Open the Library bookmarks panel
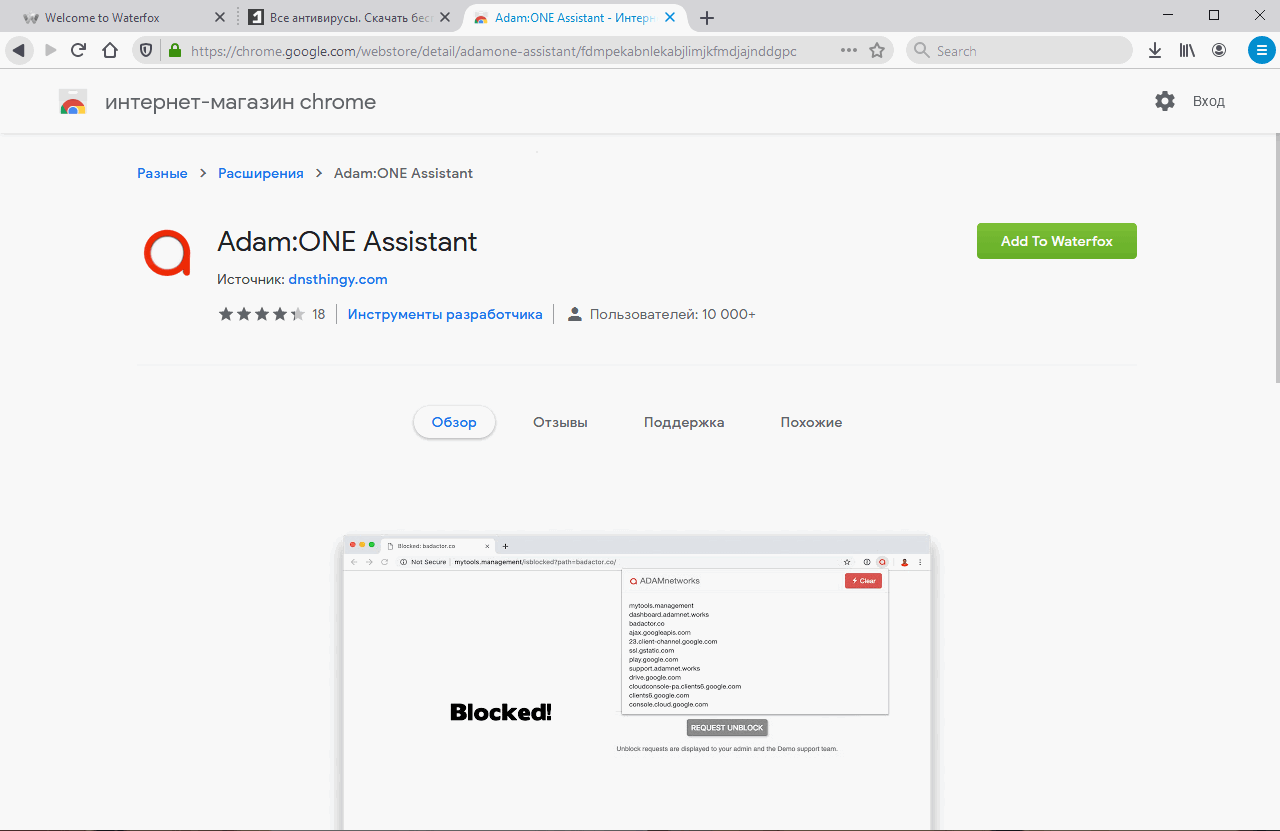The width and height of the screenshot is (1280, 831). click(1187, 51)
